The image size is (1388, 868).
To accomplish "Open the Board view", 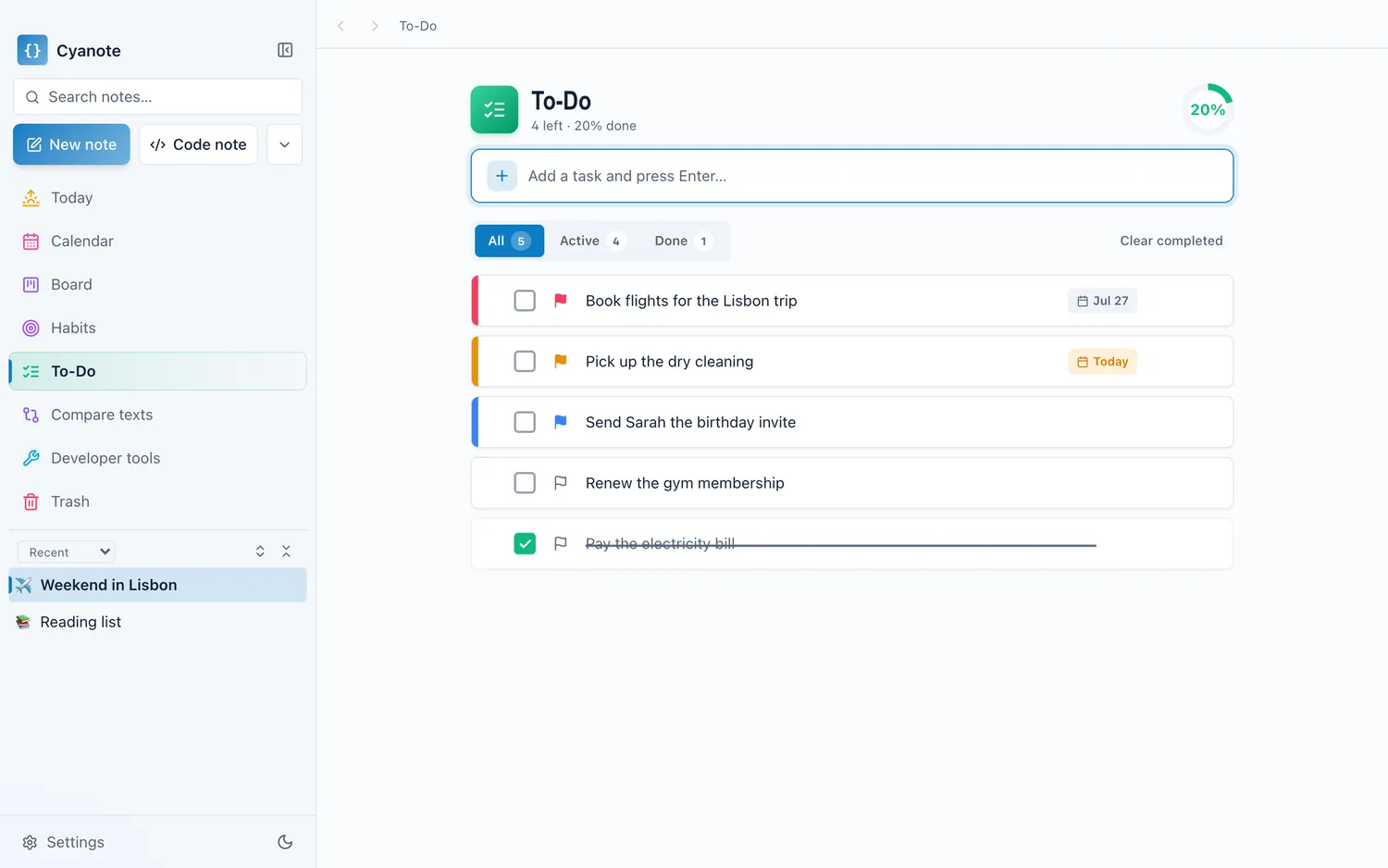I will point(157,285).
